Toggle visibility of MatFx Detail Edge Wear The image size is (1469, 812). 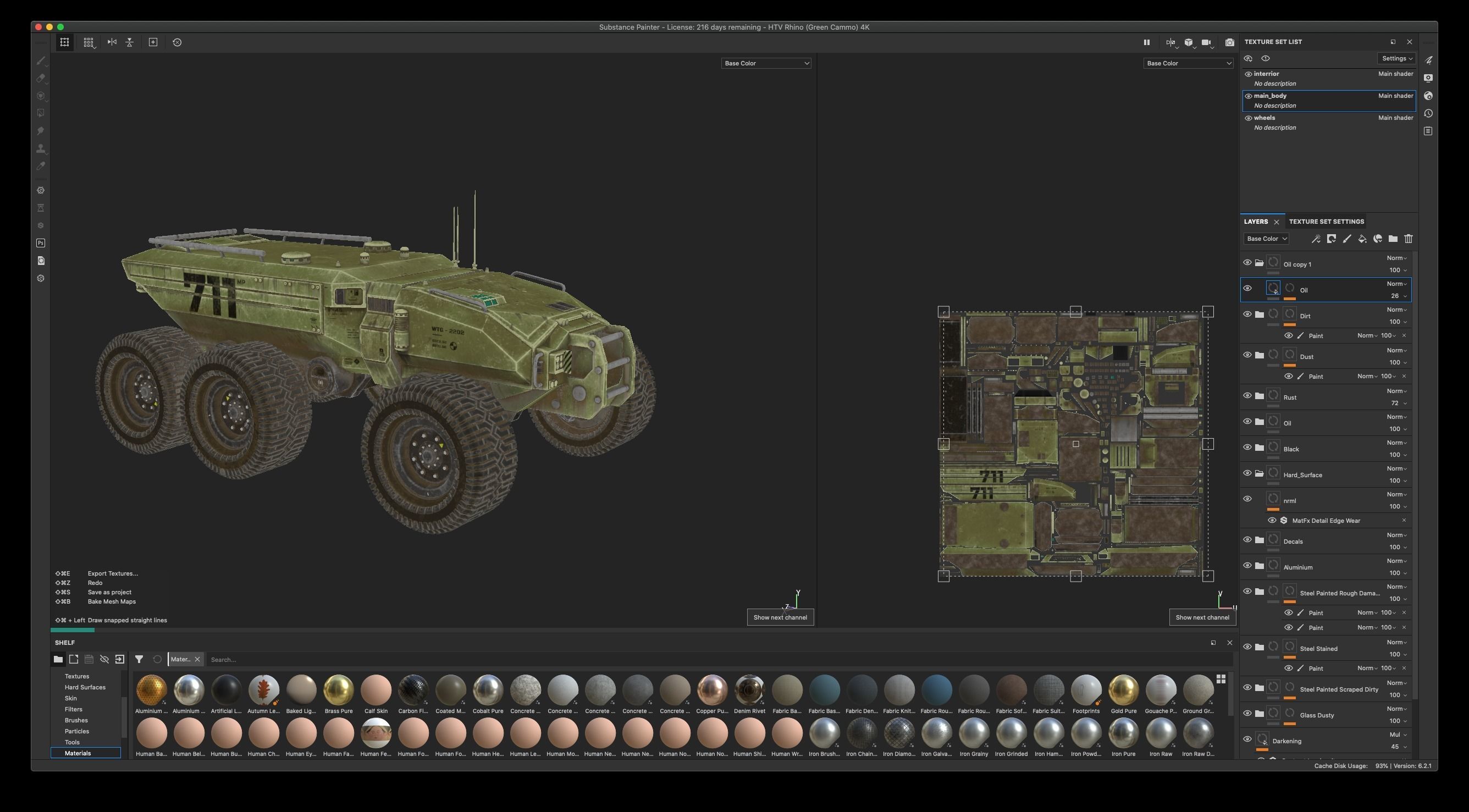pos(1272,521)
